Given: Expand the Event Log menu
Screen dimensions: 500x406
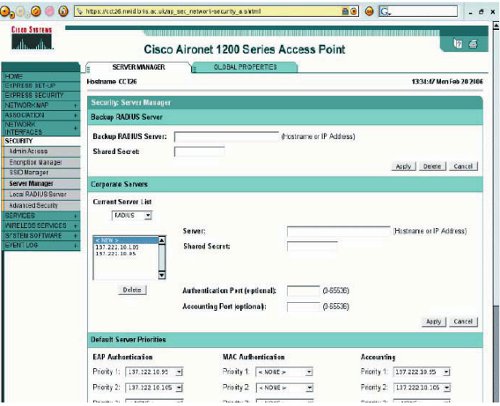Looking at the screenshot, I should [41, 245].
